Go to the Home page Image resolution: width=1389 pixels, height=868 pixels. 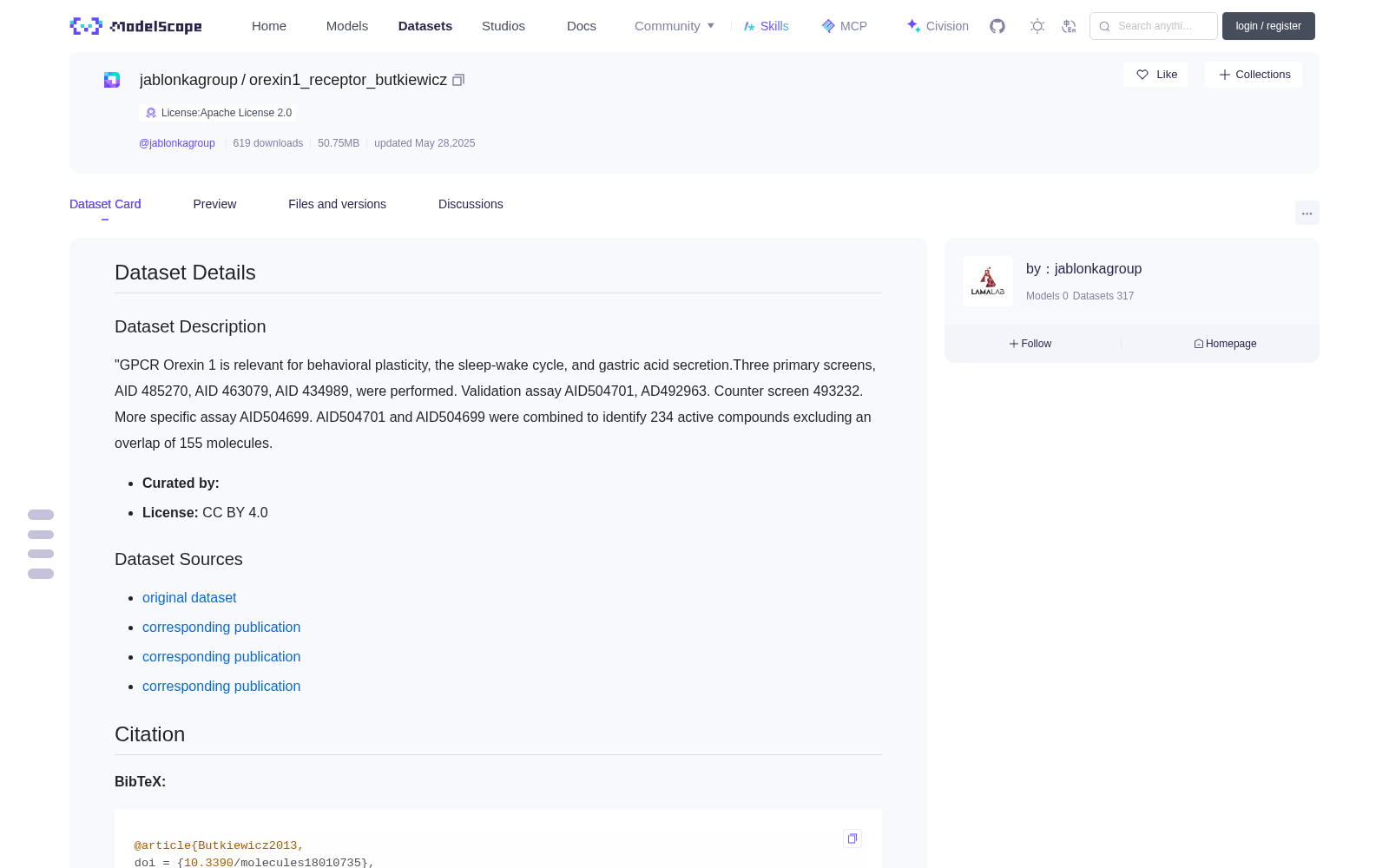click(269, 26)
